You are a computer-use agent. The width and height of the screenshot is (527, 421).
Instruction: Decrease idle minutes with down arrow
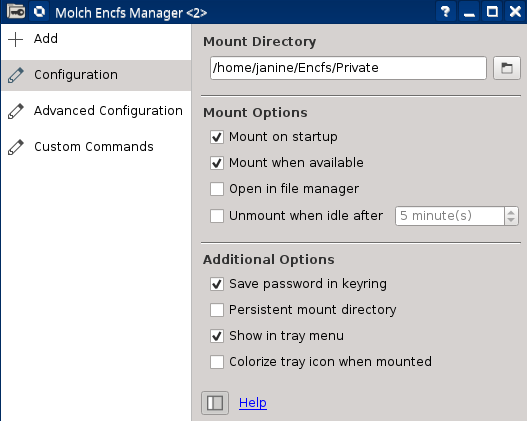[x=511, y=220]
